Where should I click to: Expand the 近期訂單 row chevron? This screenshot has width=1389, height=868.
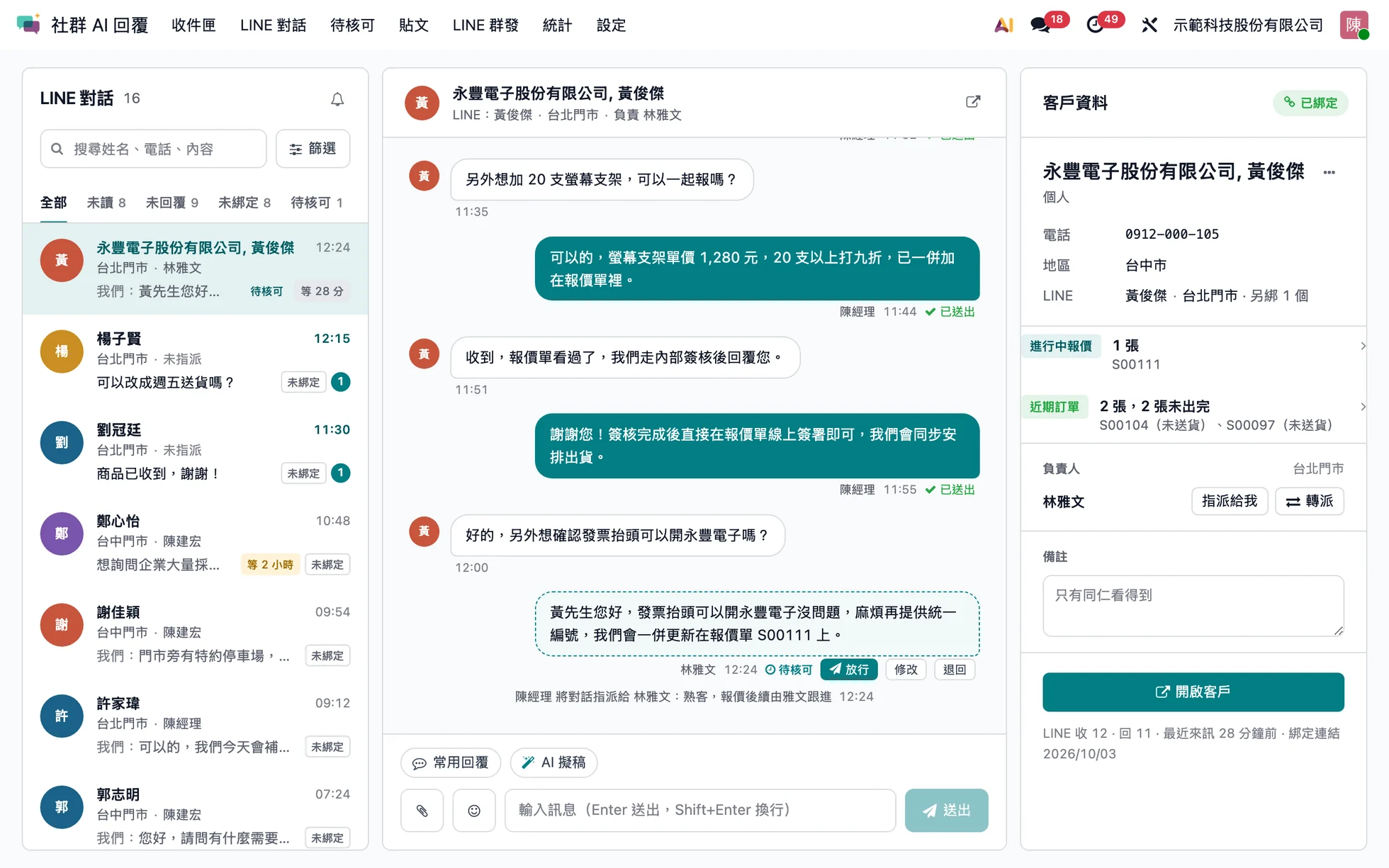[1363, 407]
